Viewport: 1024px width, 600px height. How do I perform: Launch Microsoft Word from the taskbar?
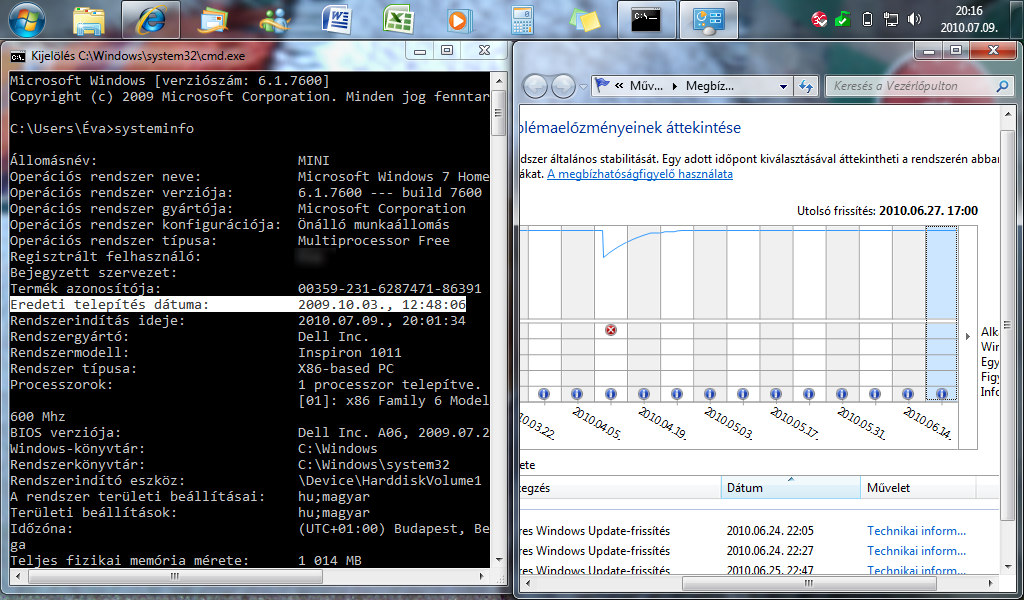click(337, 19)
